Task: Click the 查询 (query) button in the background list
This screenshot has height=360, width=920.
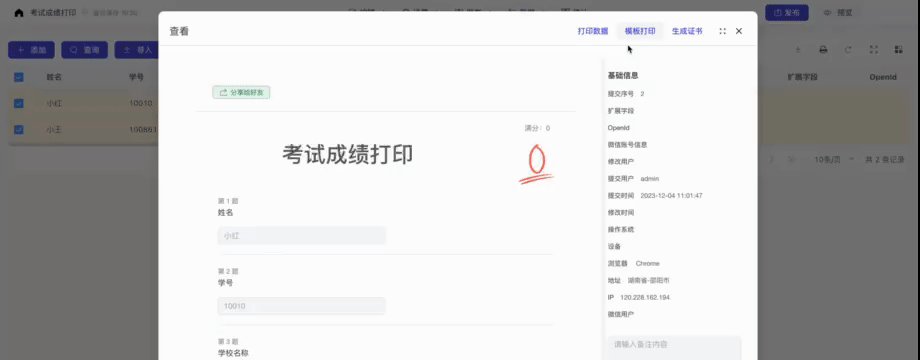Action: pyautogui.click(x=84, y=50)
